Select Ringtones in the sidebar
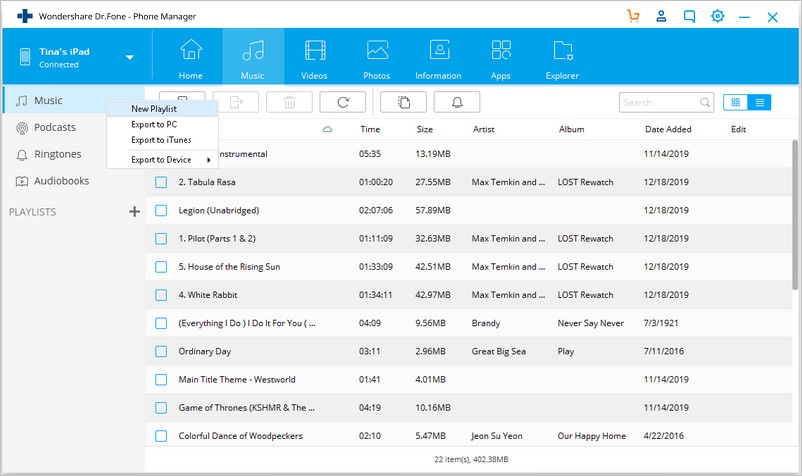The width and height of the screenshot is (802, 476). coord(57,154)
